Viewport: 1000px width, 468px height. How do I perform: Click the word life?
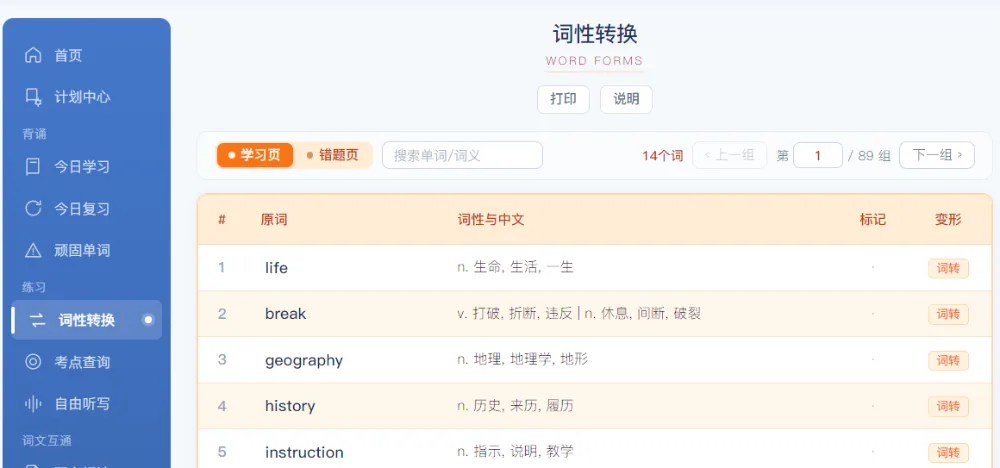click(x=276, y=268)
